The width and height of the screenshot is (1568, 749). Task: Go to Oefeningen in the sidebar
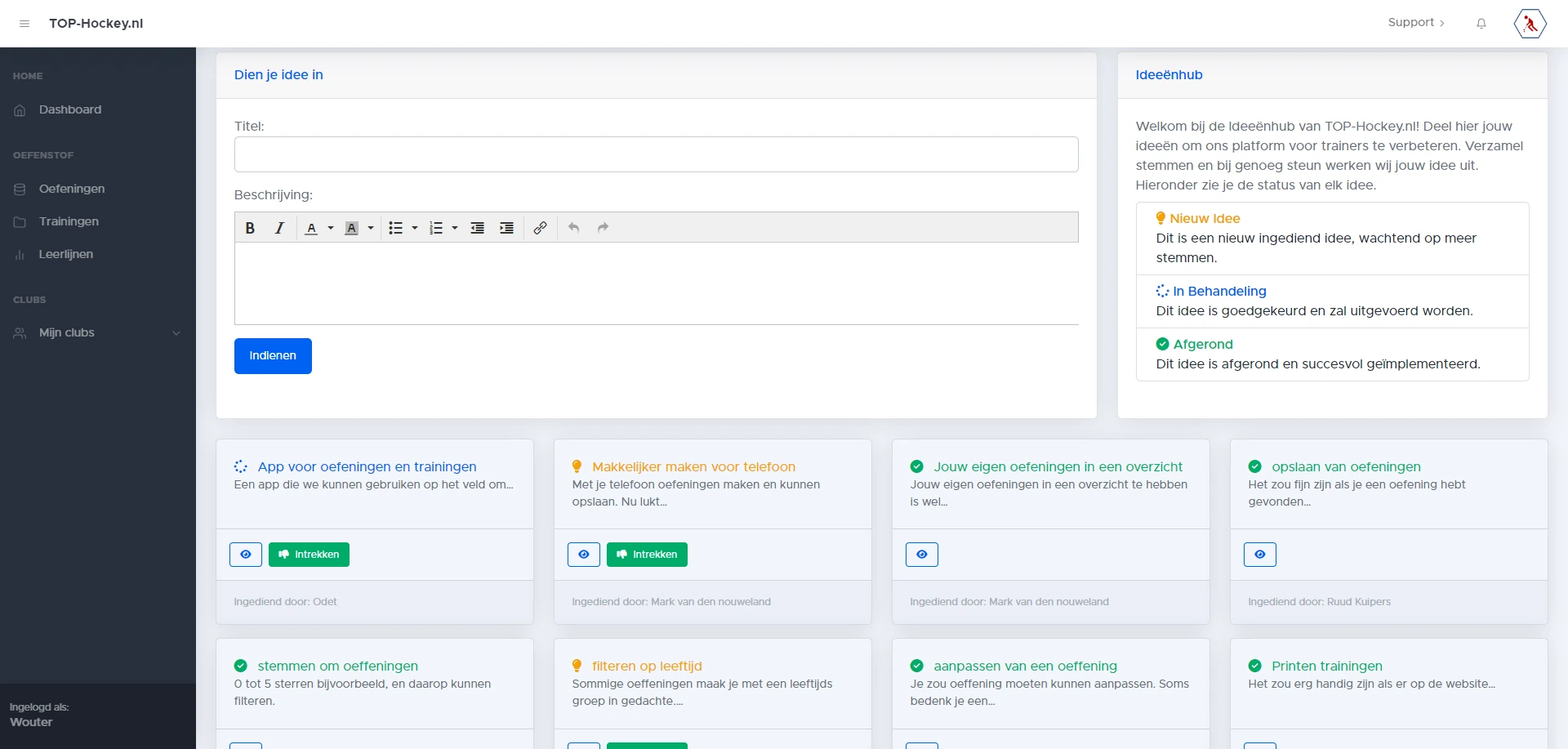72,189
